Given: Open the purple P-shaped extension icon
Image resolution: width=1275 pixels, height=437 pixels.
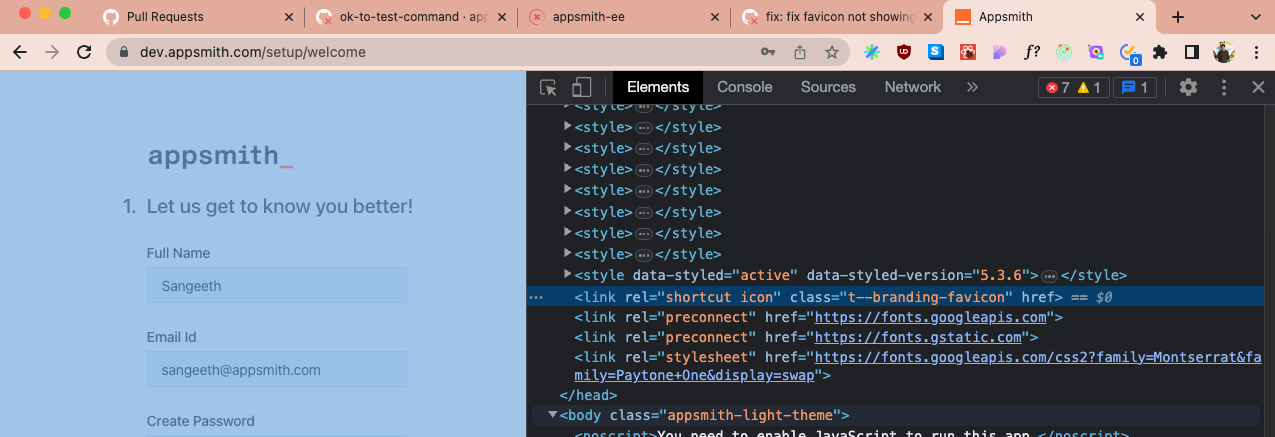Looking at the screenshot, I should tap(1000, 52).
